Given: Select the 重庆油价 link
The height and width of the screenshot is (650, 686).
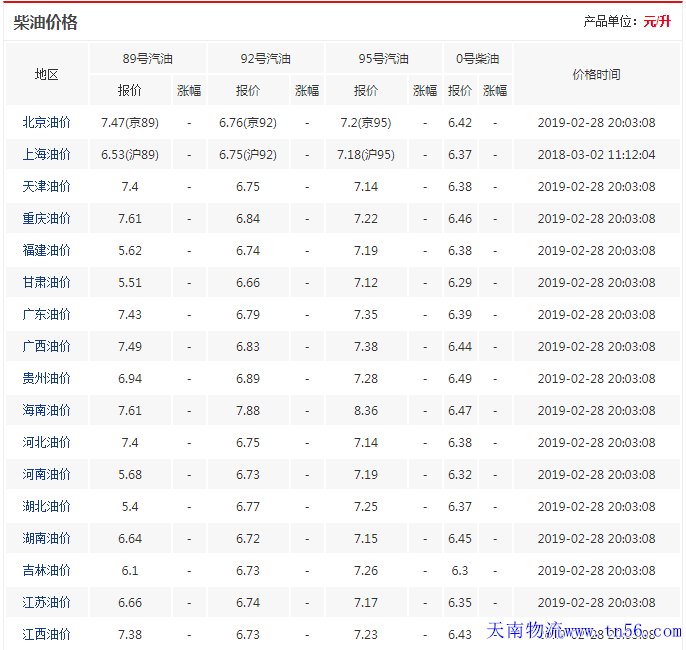Looking at the screenshot, I should coord(46,218).
